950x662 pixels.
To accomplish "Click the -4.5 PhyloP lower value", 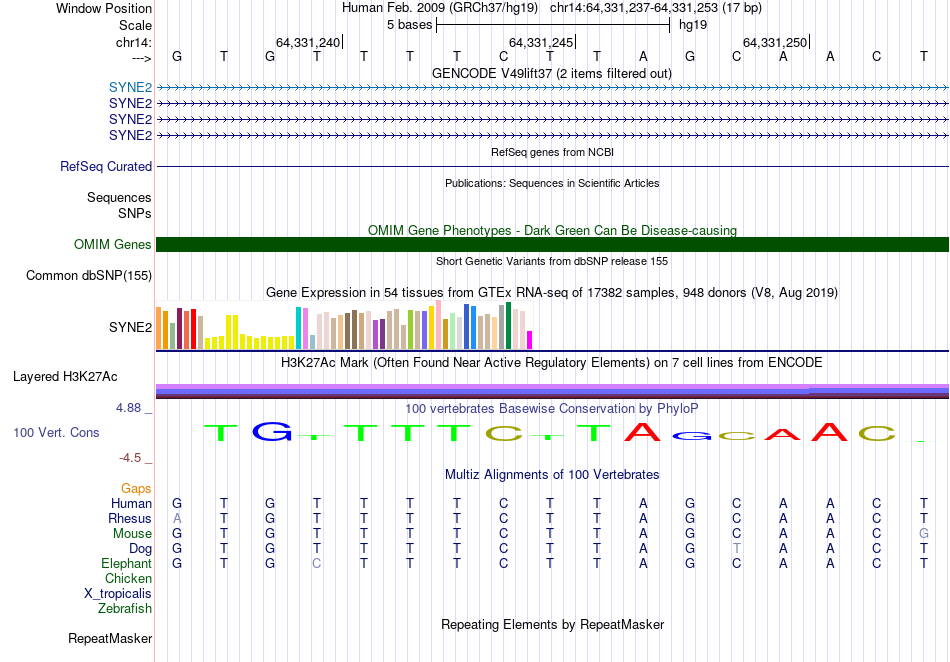I will (x=130, y=458).
